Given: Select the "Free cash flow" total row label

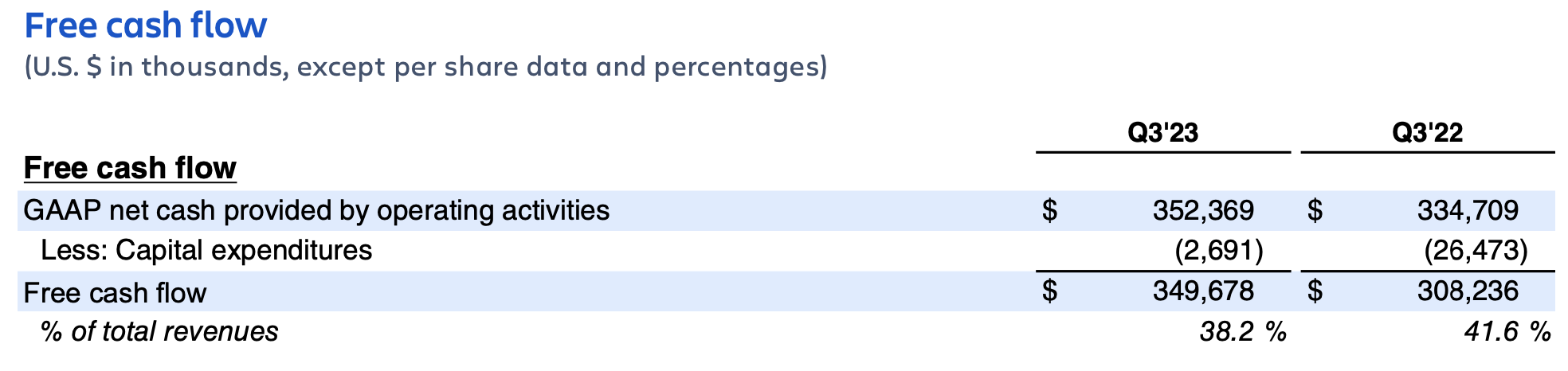Looking at the screenshot, I should click(115, 293).
